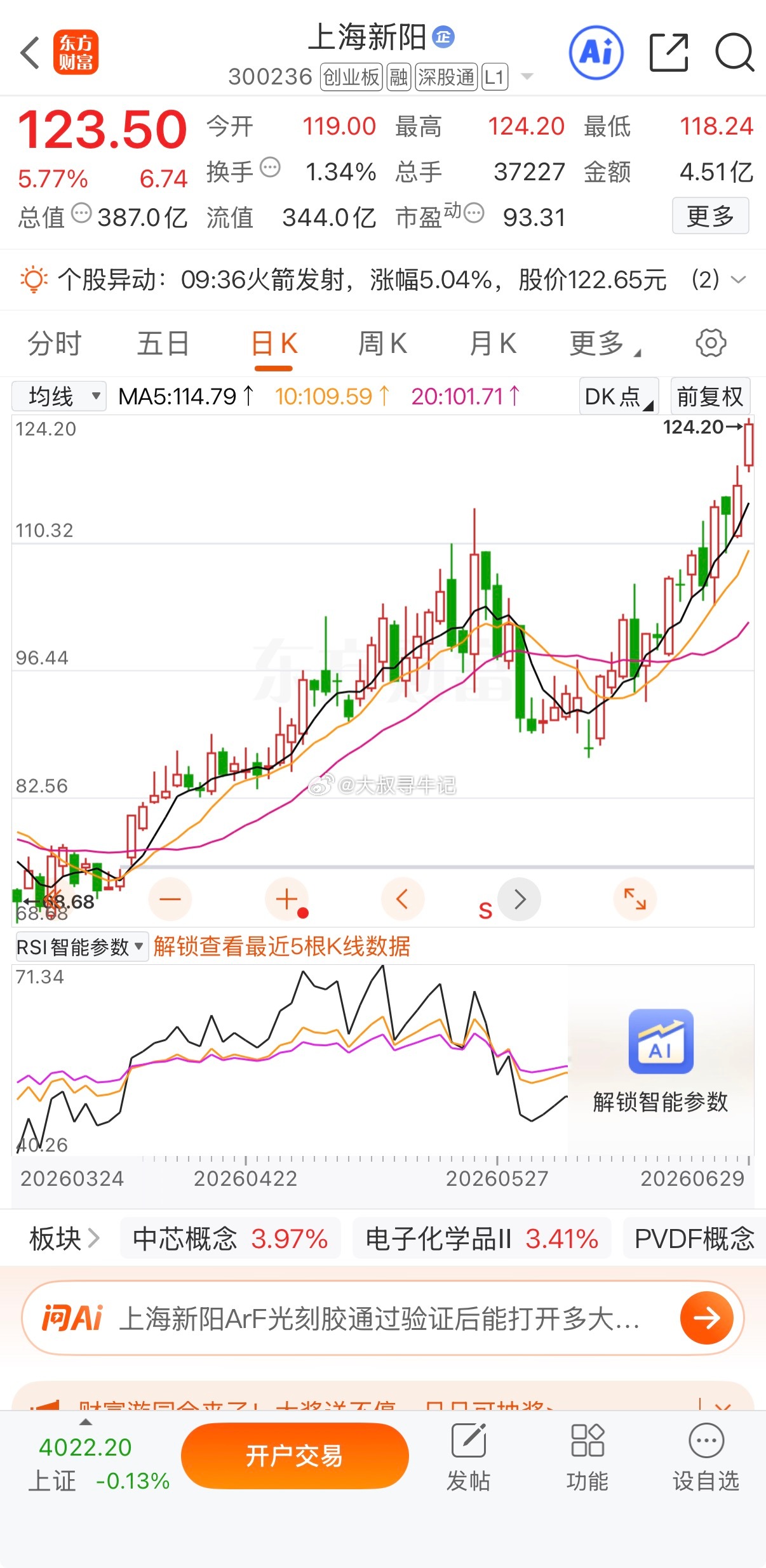
Task: Tap the red S marker on chart
Action: [x=485, y=911]
